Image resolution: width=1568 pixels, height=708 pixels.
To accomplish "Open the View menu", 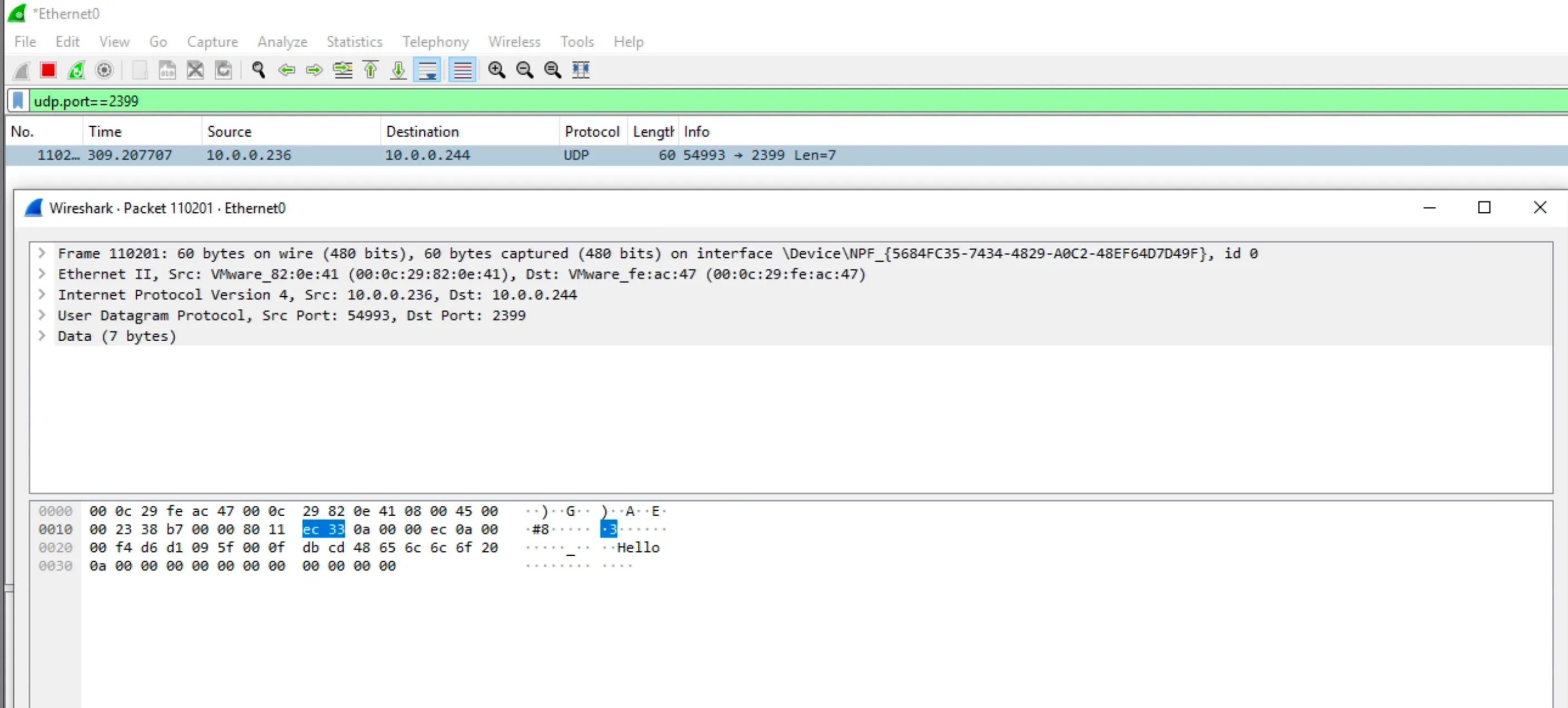I will pos(115,42).
